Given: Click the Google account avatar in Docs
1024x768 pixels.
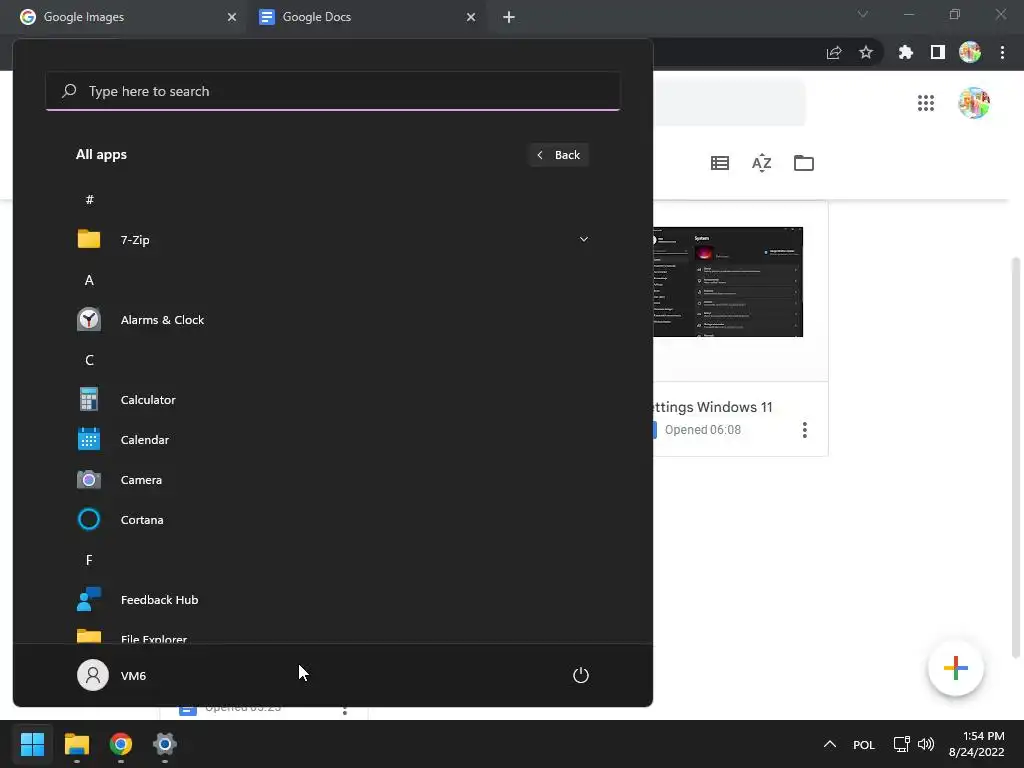Looking at the screenshot, I should click(x=974, y=103).
